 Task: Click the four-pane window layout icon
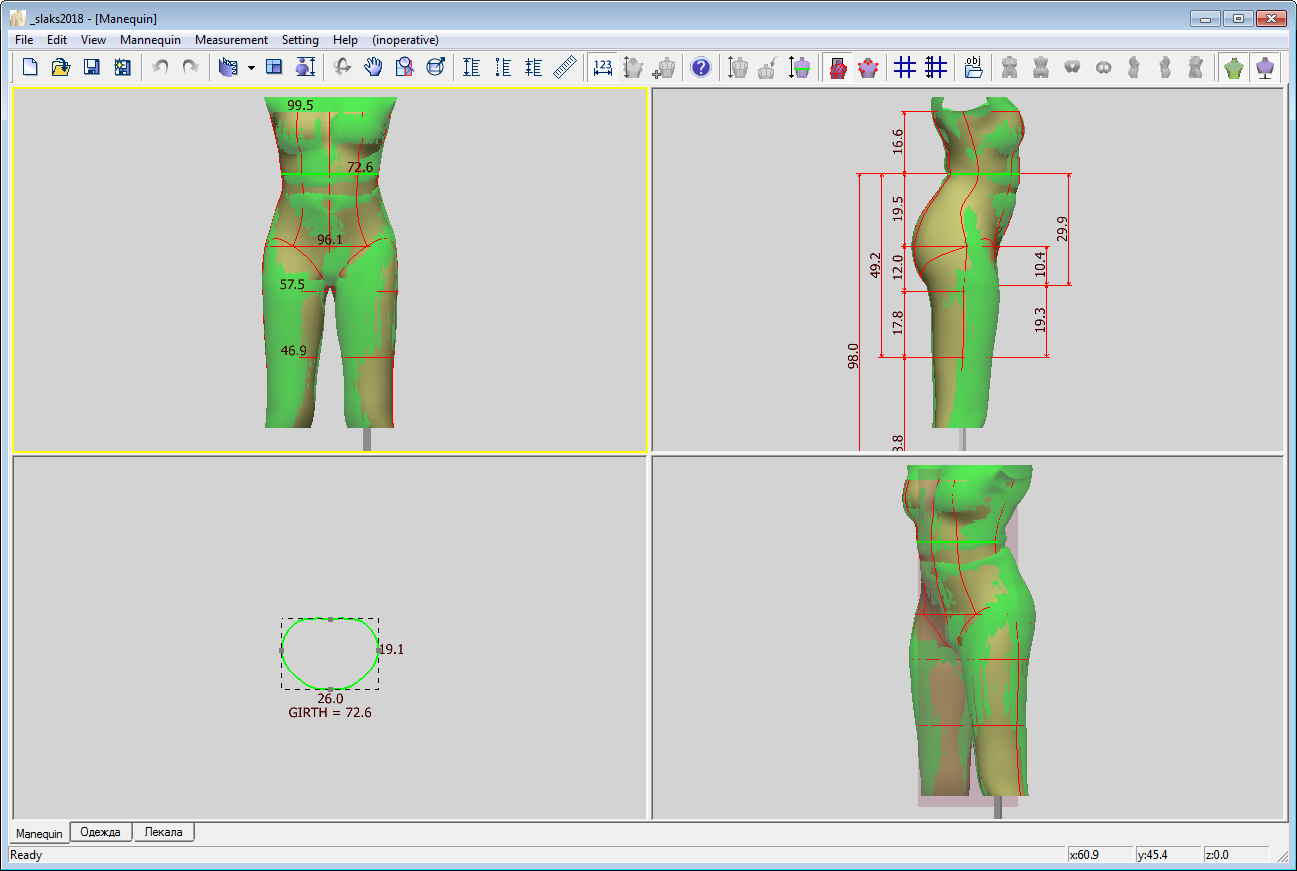click(274, 67)
